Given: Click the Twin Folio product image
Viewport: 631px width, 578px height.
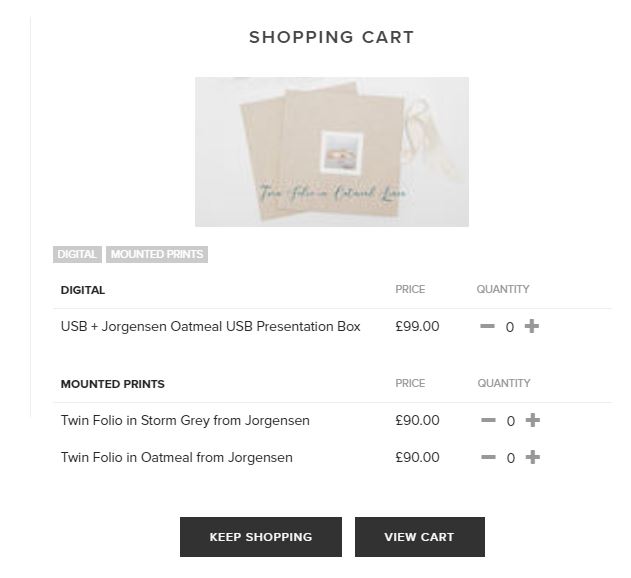Looking at the screenshot, I should [x=331, y=152].
